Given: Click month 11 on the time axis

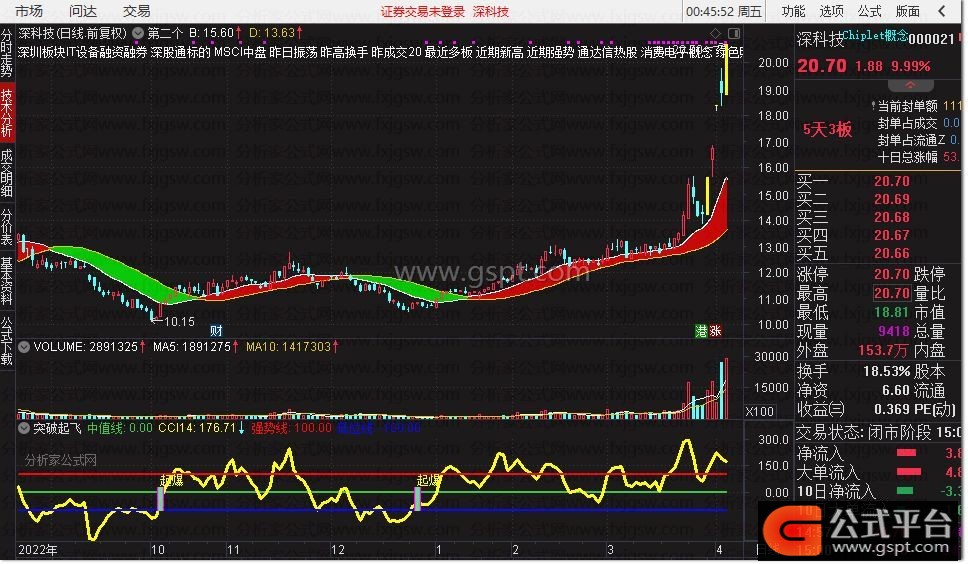Looking at the screenshot, I should tap(233, 550).
